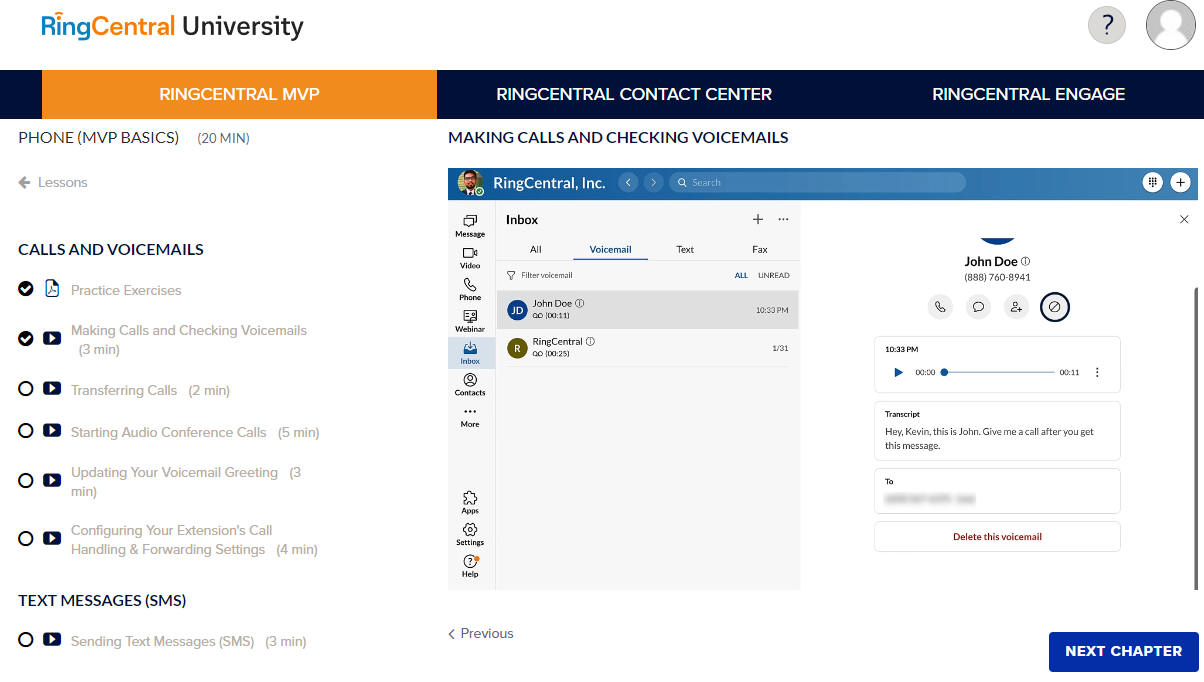This screenshot has width=1204, height=682.
Task: Open Phone in the app sidebar
Action: (470, 290)
